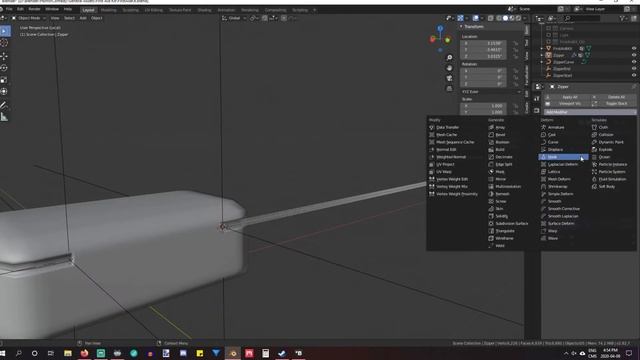Expand the Zipper tree item
The image size is (640, 360).
coord(542,55)
